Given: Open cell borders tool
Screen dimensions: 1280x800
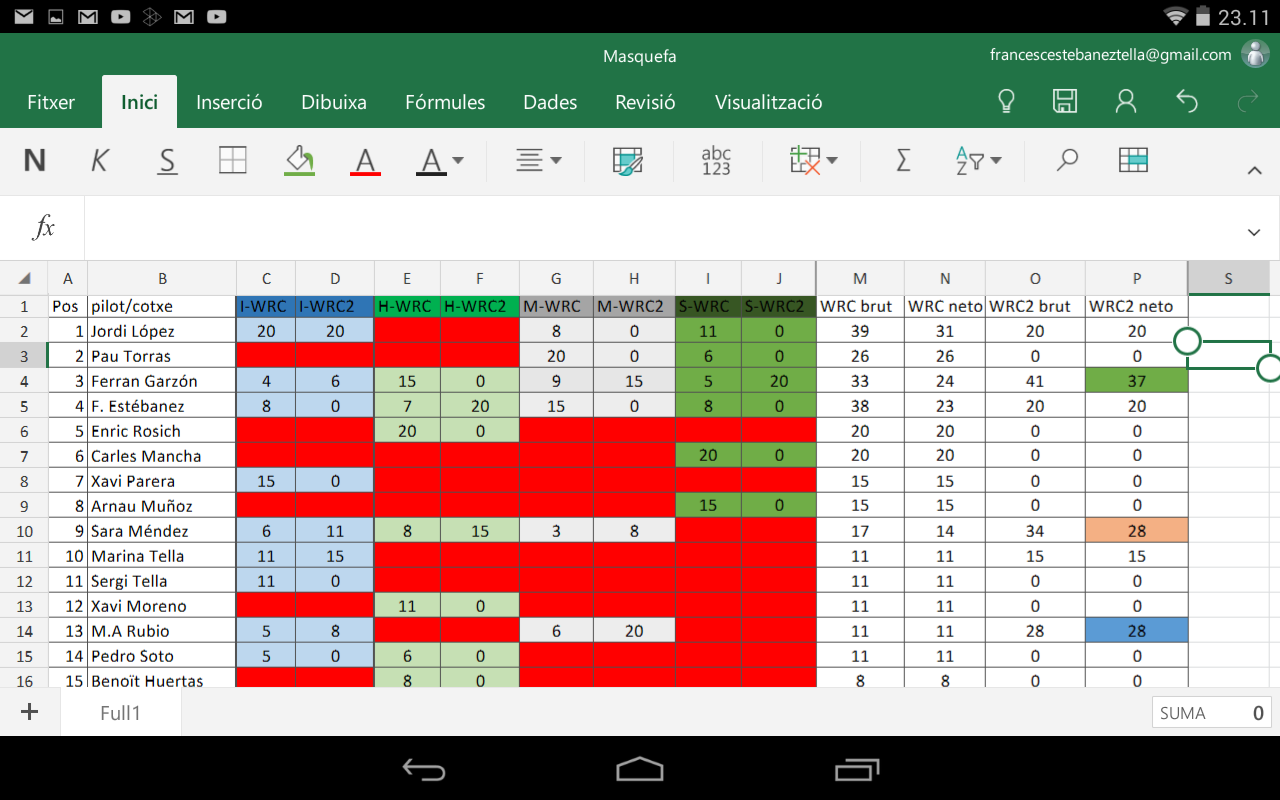Looking at the screenshot, I should (x=233, y=160).
